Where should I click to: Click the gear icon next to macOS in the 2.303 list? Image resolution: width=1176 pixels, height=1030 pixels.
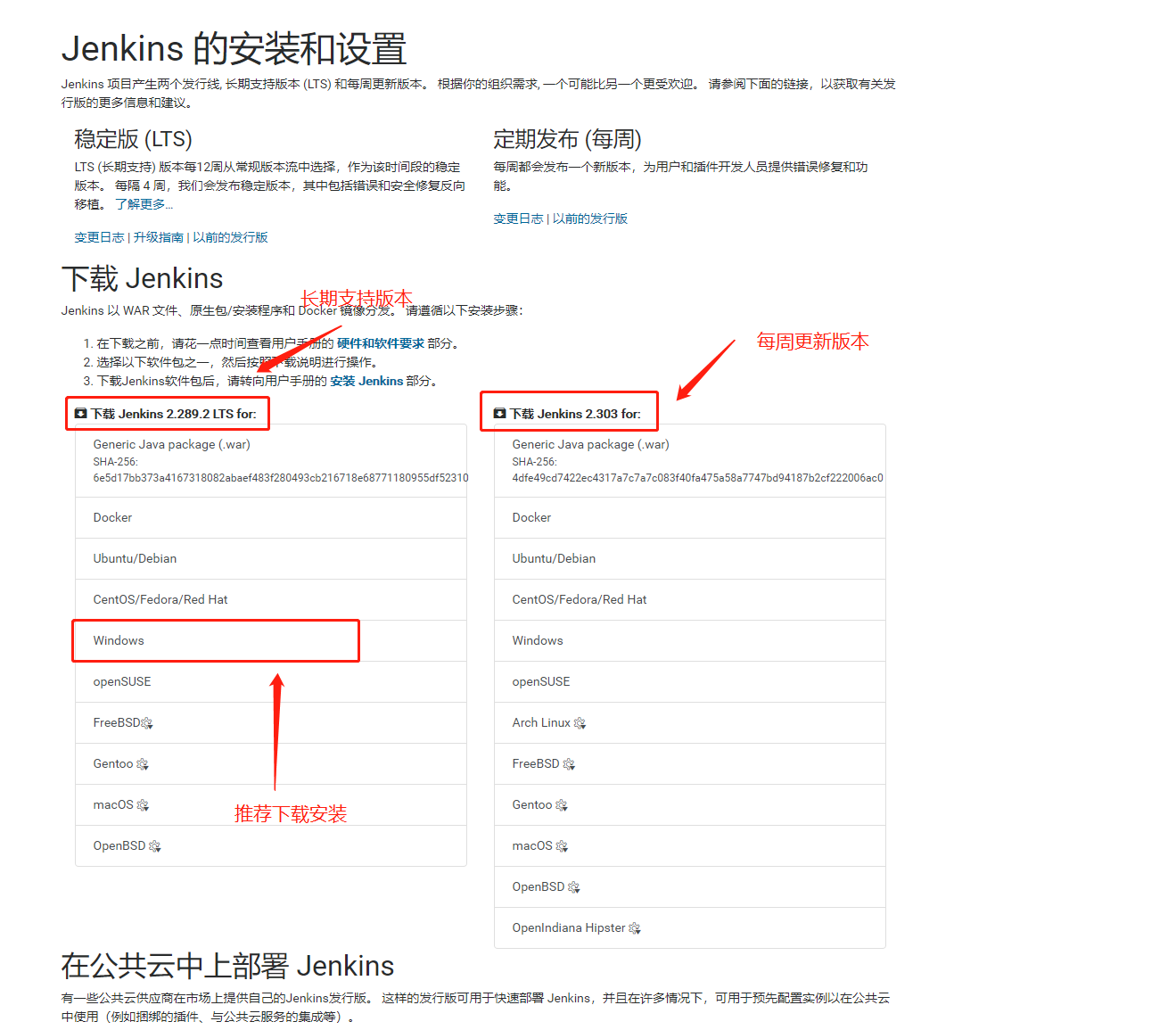(x=562, y=846)
